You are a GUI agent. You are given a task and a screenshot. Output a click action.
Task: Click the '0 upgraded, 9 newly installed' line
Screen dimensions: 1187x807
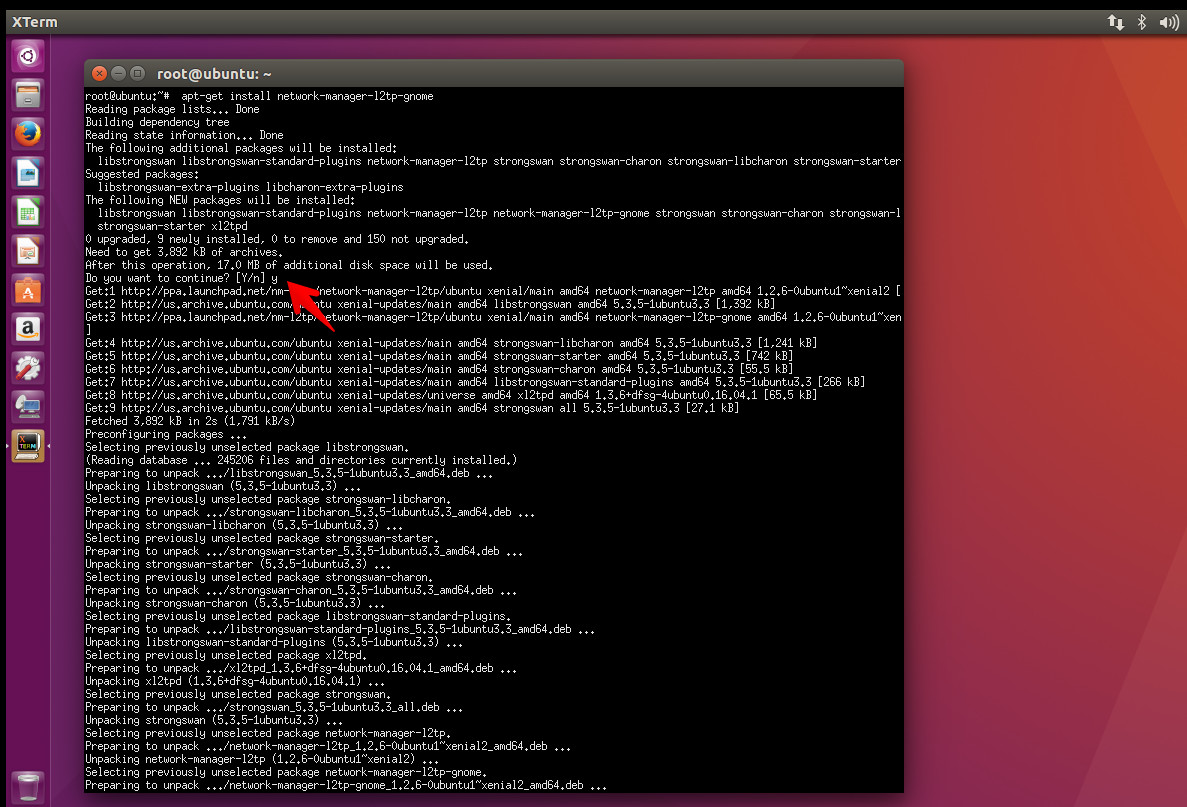point(276,239)
